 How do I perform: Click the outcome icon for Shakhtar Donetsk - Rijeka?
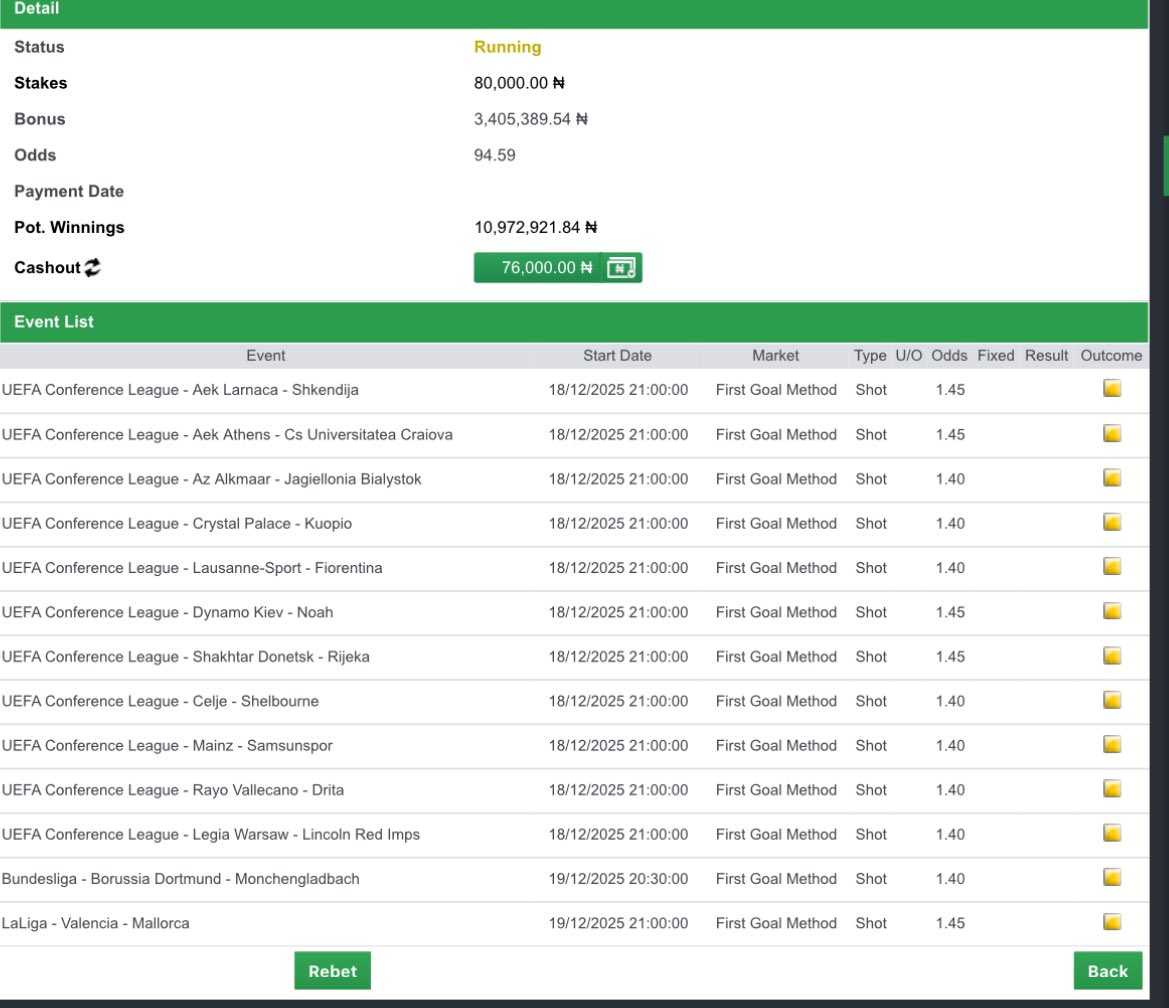pyautogui.click(x=1111, y=656)
